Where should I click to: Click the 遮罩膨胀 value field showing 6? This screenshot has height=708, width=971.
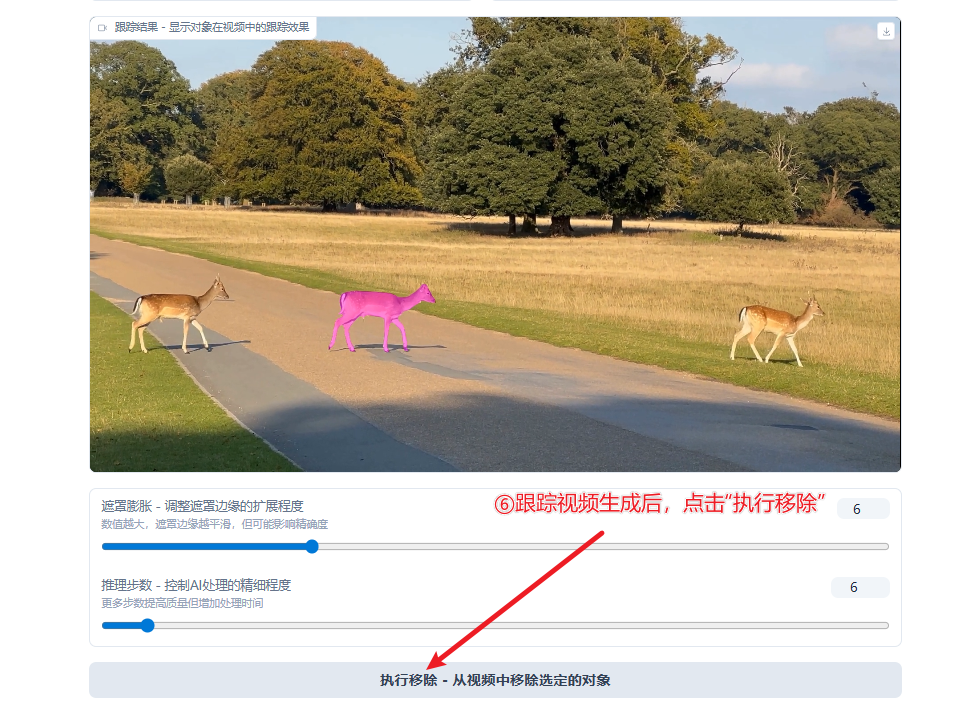[x=863, y=509]
